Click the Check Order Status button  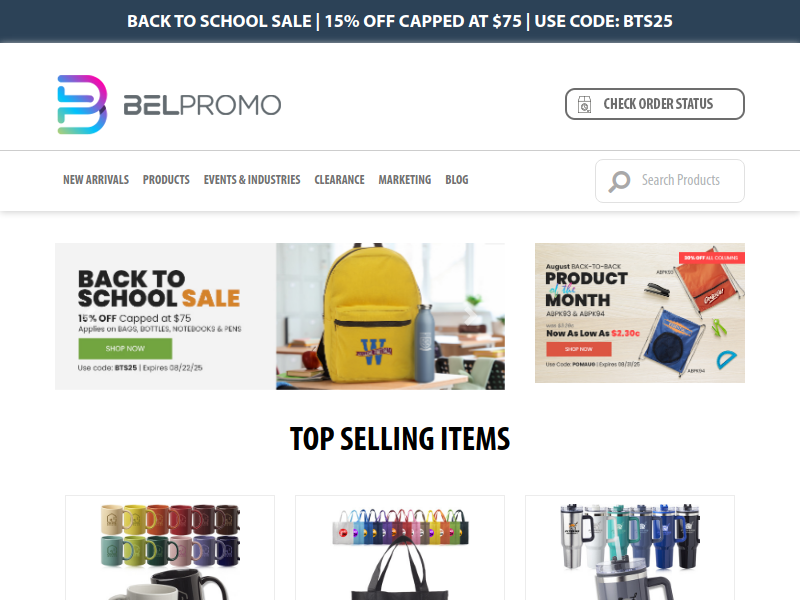point(655,104)
